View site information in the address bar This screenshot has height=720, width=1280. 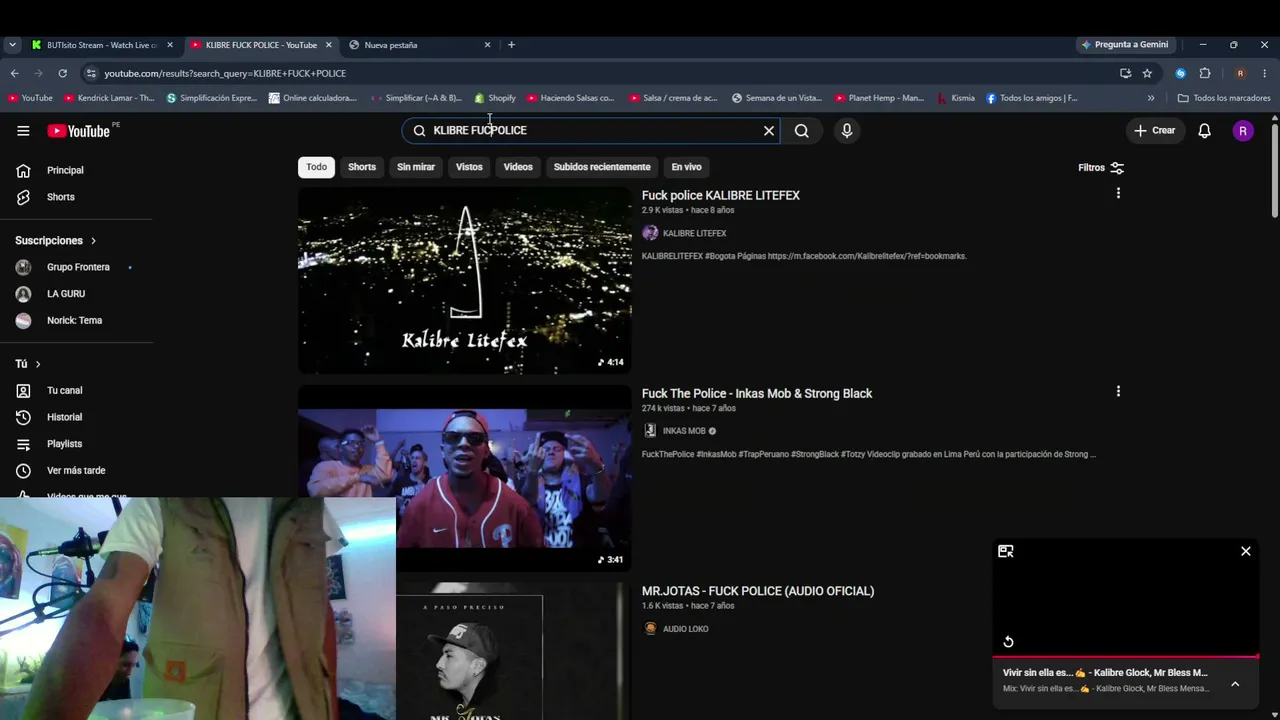[91, 73]
